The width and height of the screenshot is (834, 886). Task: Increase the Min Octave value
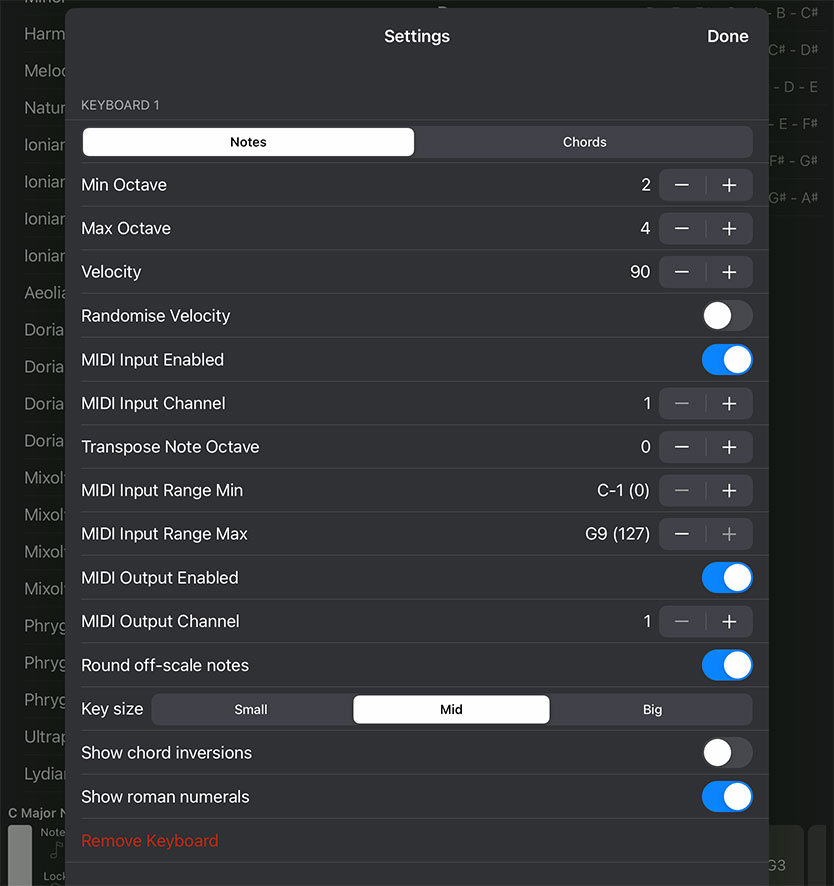pyautogui.click(x=728, y=185)
